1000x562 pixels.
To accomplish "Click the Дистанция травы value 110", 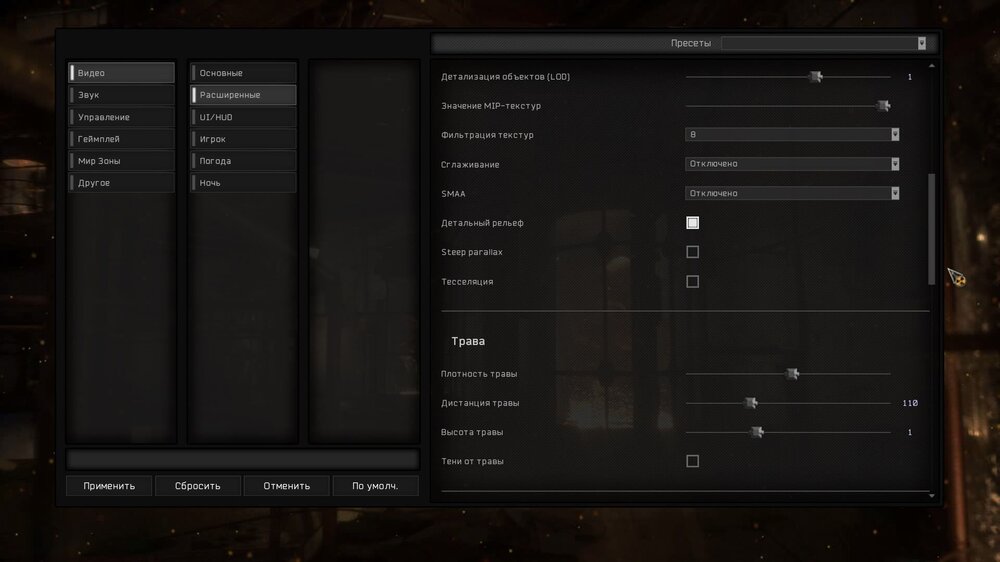I will click(x=910, y=403).
